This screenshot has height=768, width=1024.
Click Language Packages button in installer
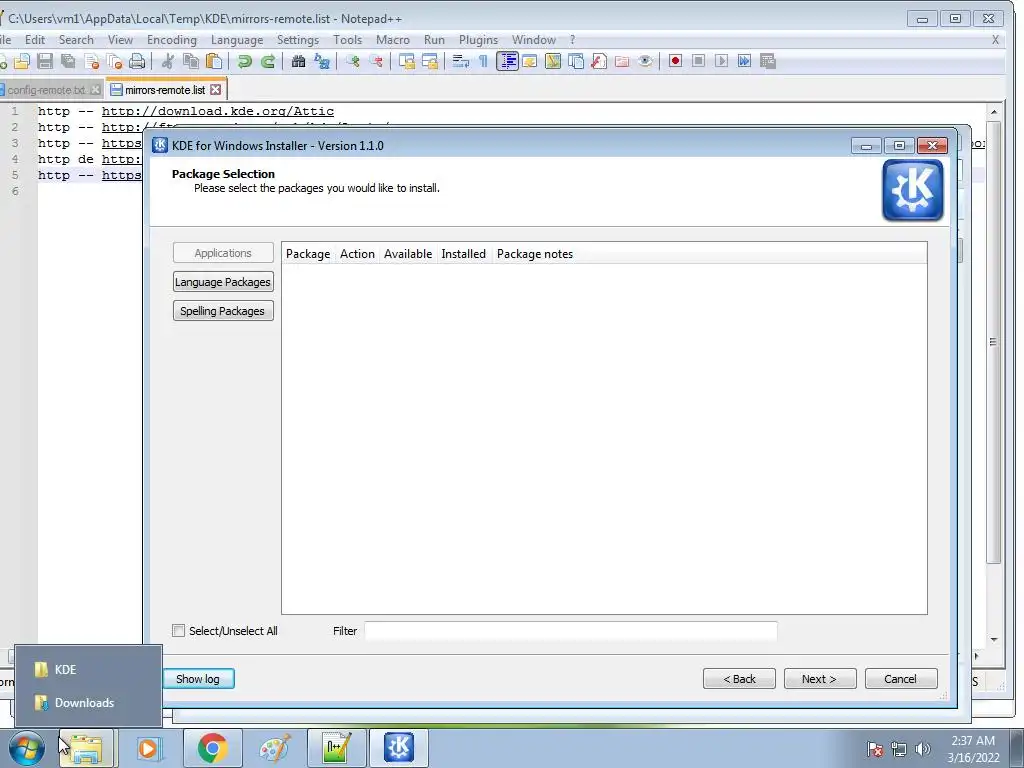(x=223, y=282)
